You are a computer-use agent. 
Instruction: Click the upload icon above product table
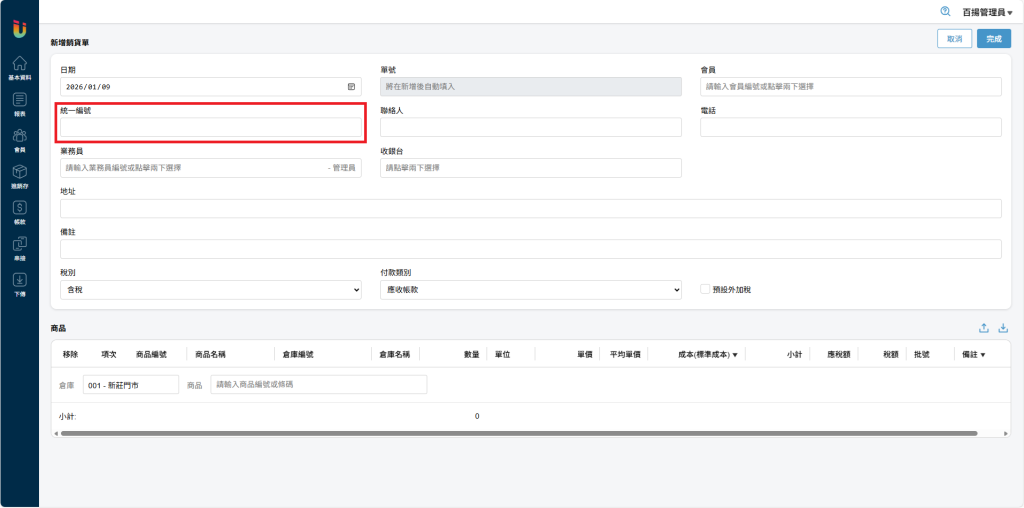click(983, 328)
